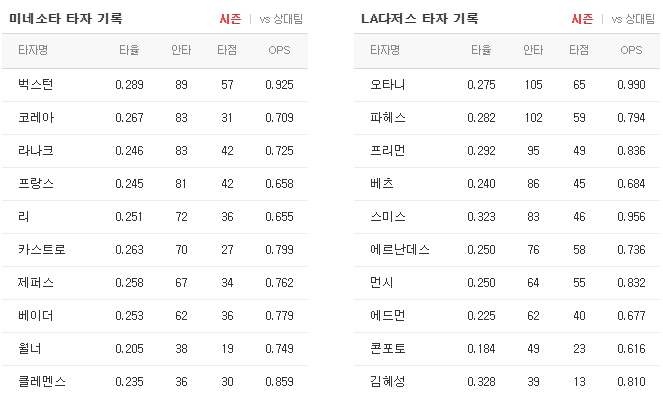Click OPS column header in Minnesota table
This screenshot has width=663, height=406.
point(279,50)
